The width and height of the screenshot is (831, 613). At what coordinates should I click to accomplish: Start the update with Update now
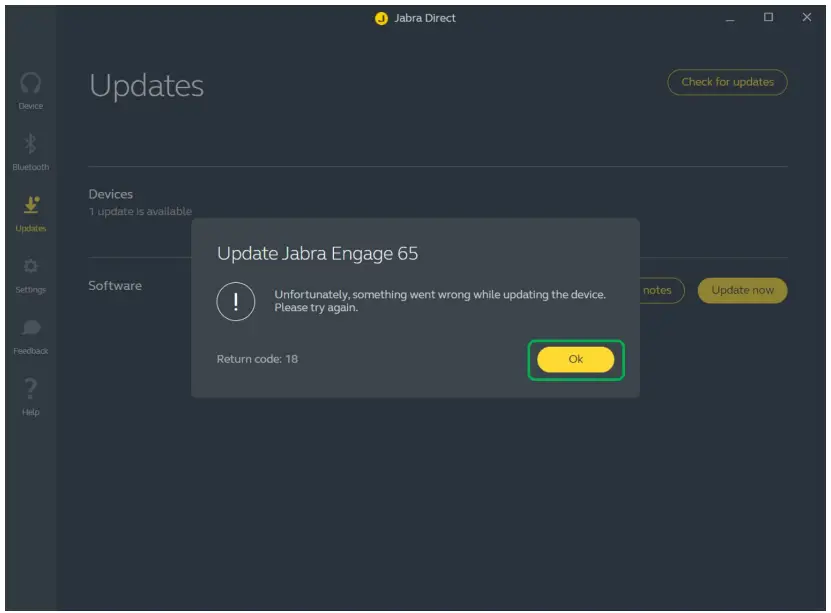742,291
